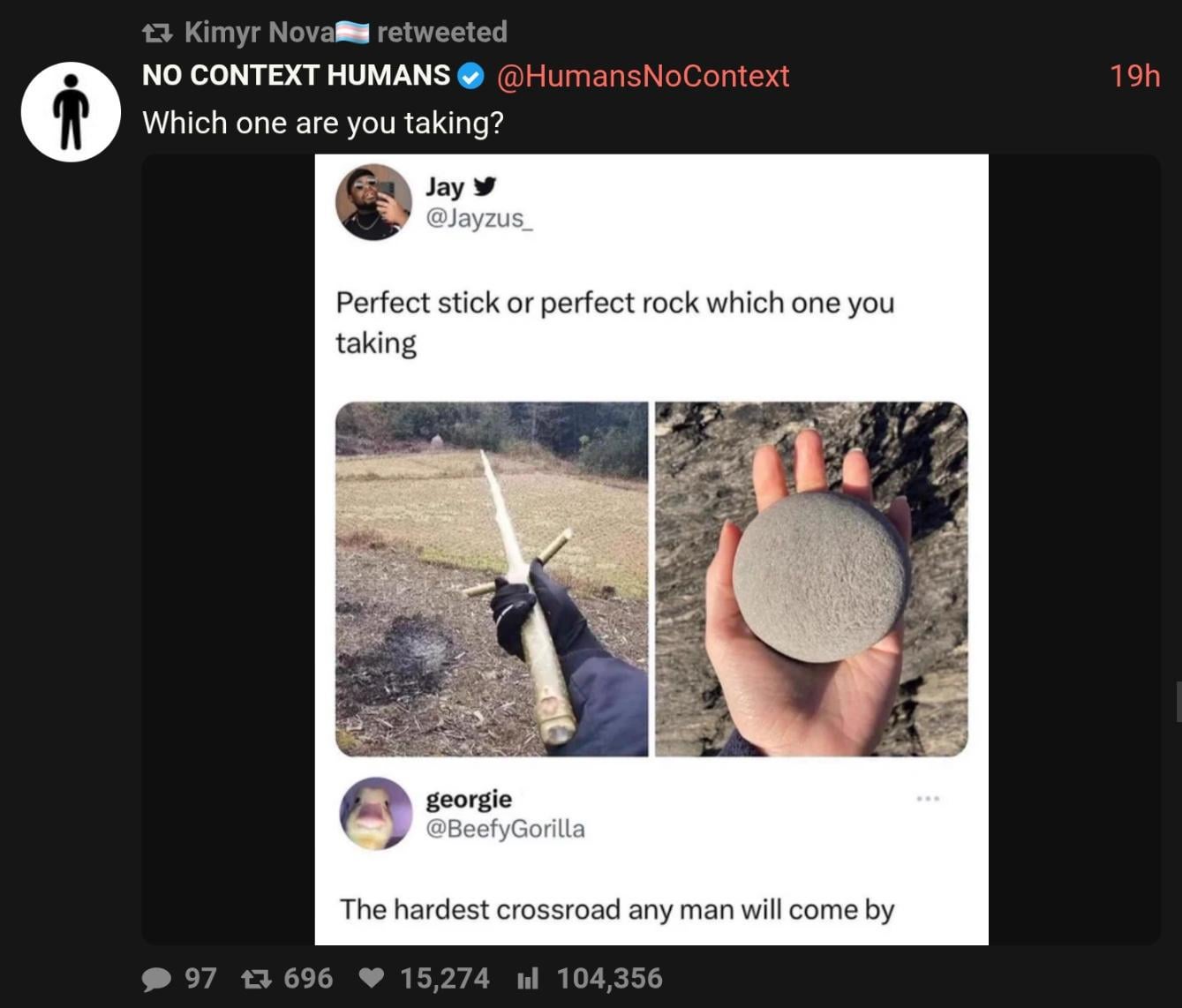Open three-dots menu on georgie's reply

pos(928,799)
